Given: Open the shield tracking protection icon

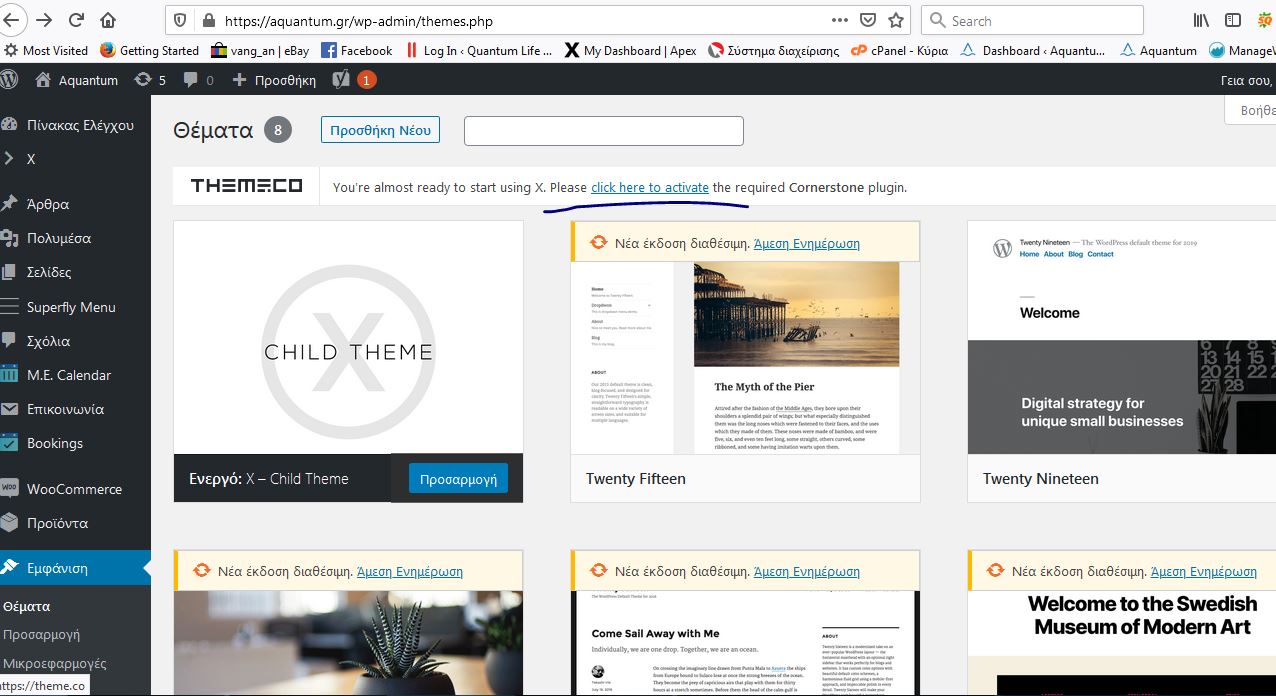Looking at the screenshot, I should point(180,20).
